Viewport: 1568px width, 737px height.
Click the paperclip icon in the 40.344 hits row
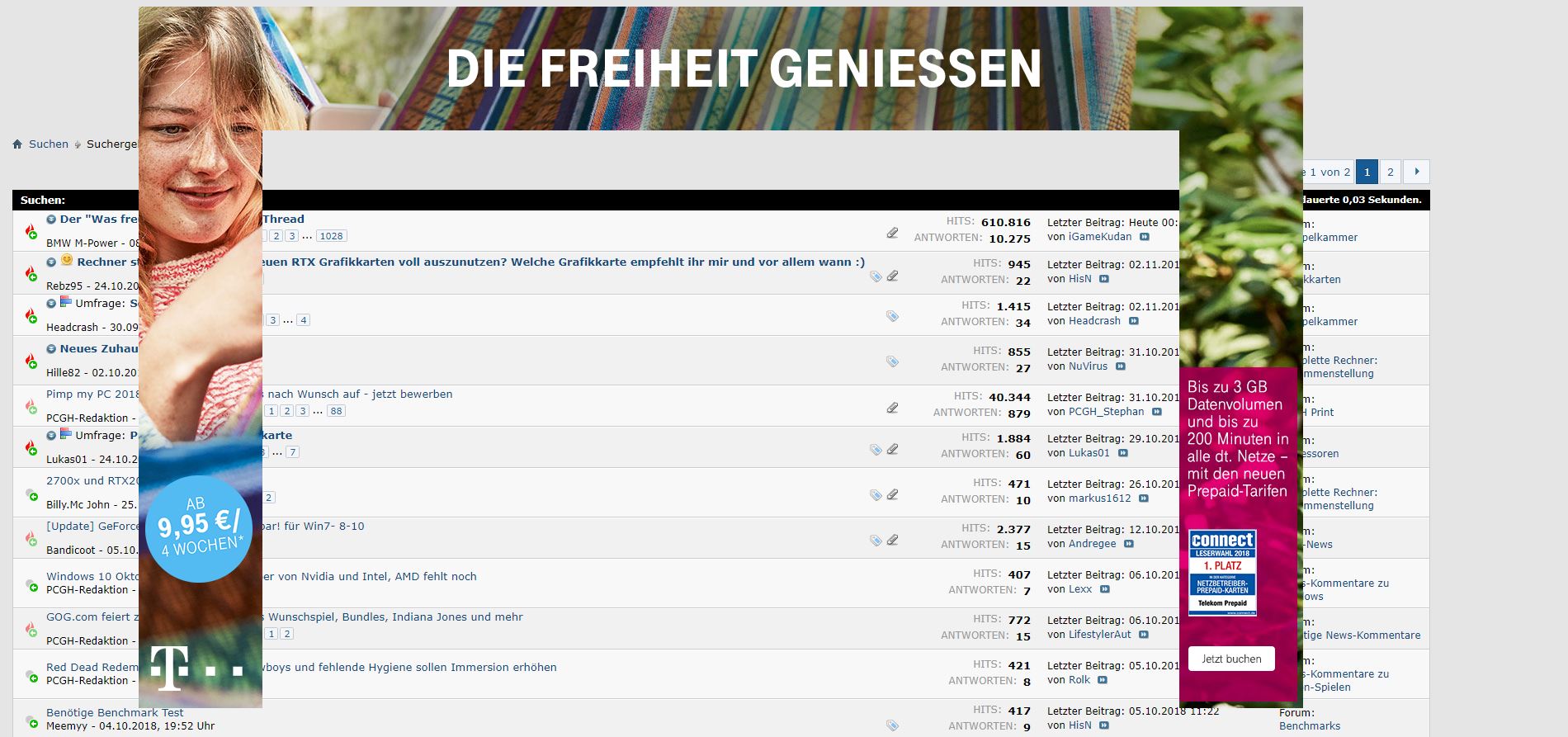point(892,408)
